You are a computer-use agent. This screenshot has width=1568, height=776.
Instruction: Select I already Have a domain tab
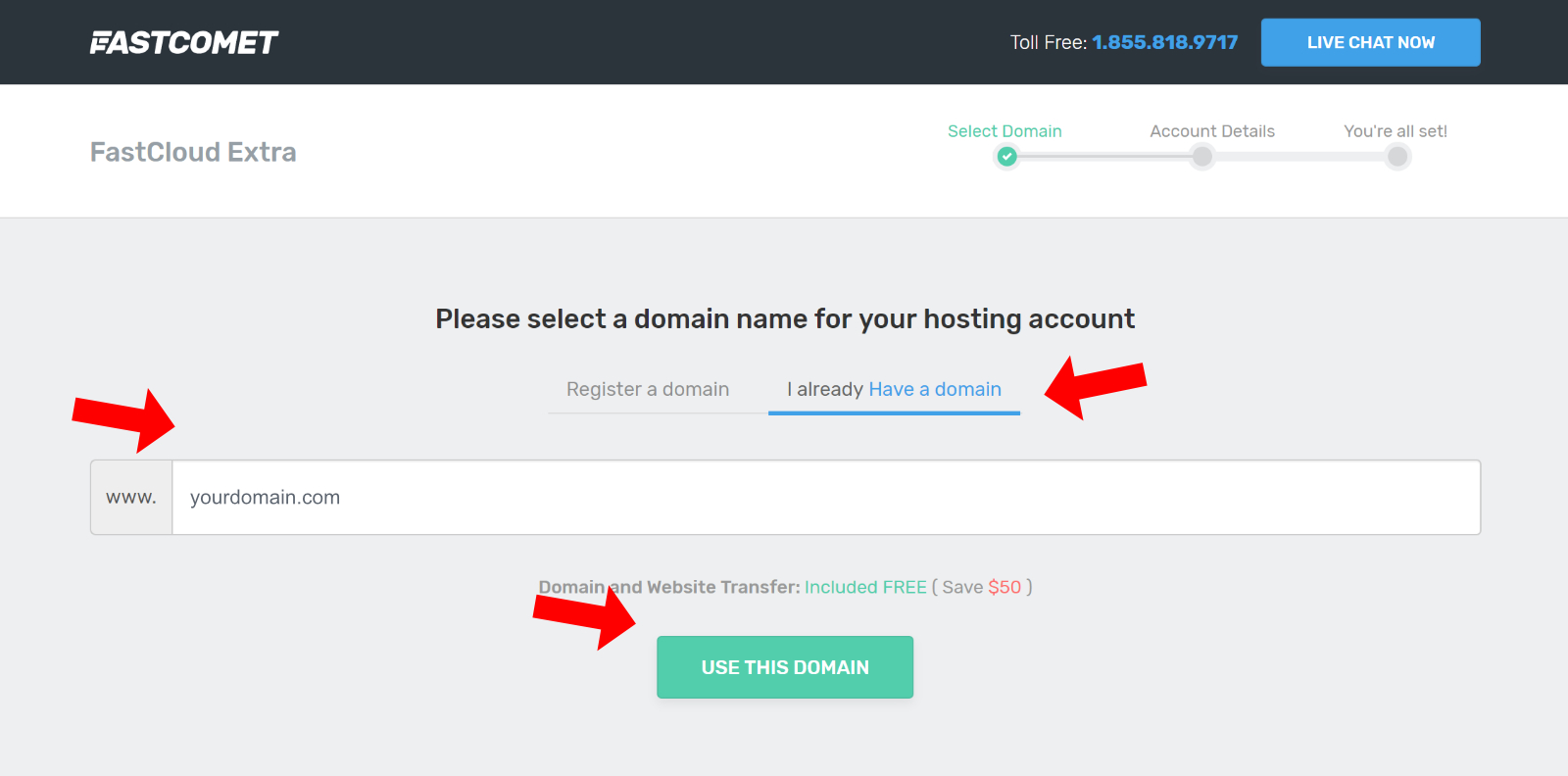click(894, 389)
